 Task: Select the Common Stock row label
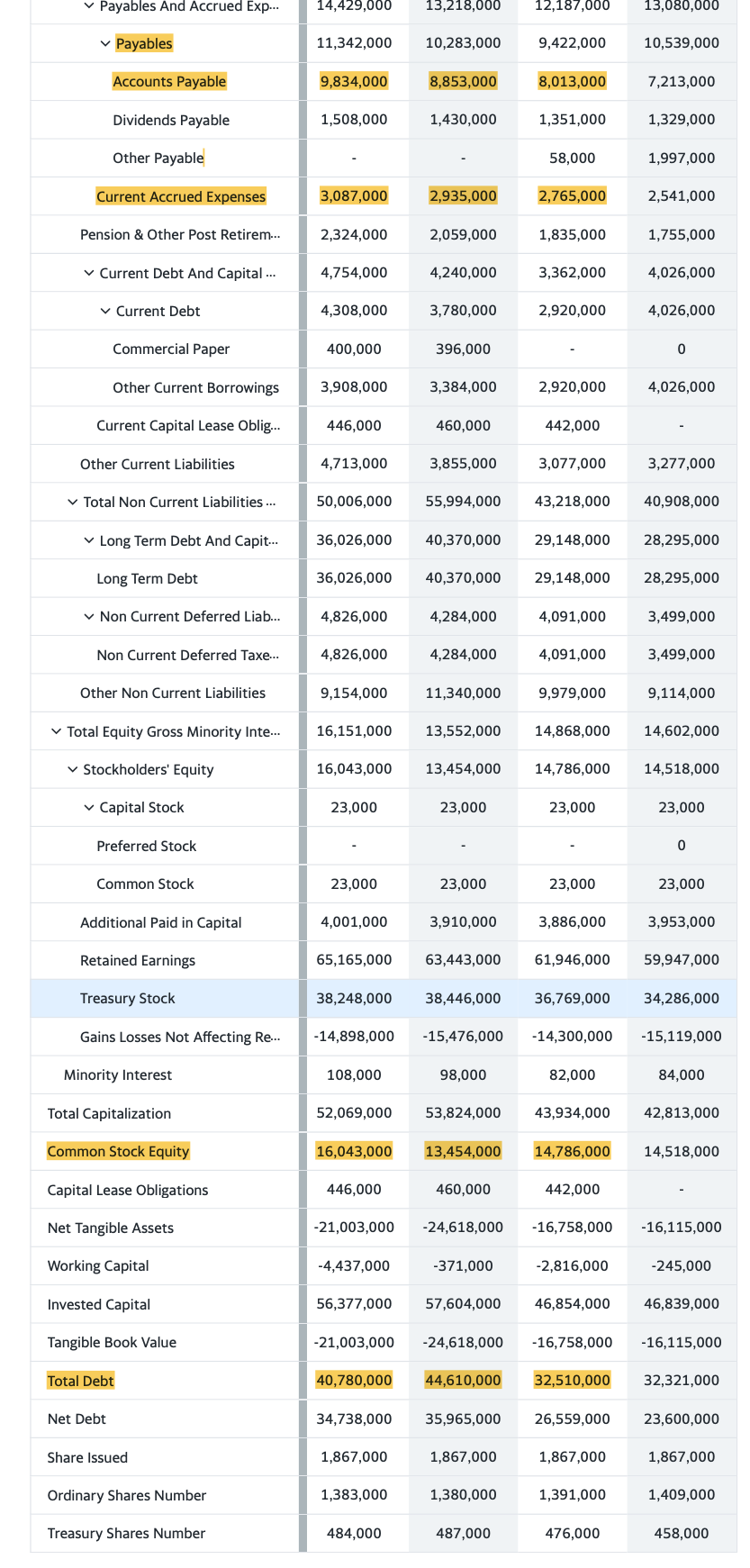(145, 884)
